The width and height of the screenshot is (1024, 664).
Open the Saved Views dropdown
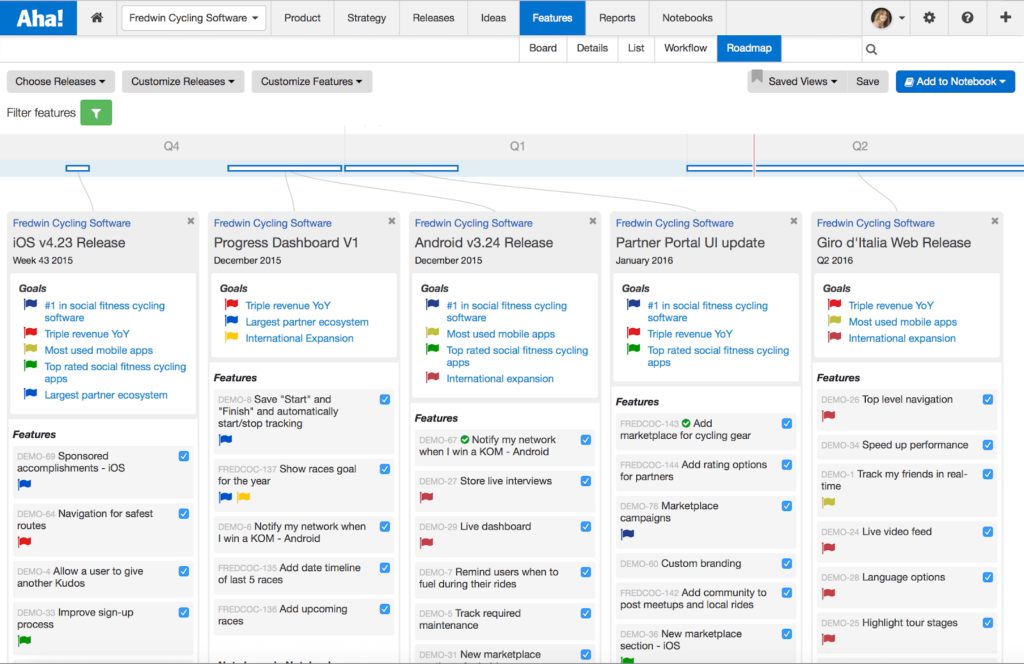795,81
